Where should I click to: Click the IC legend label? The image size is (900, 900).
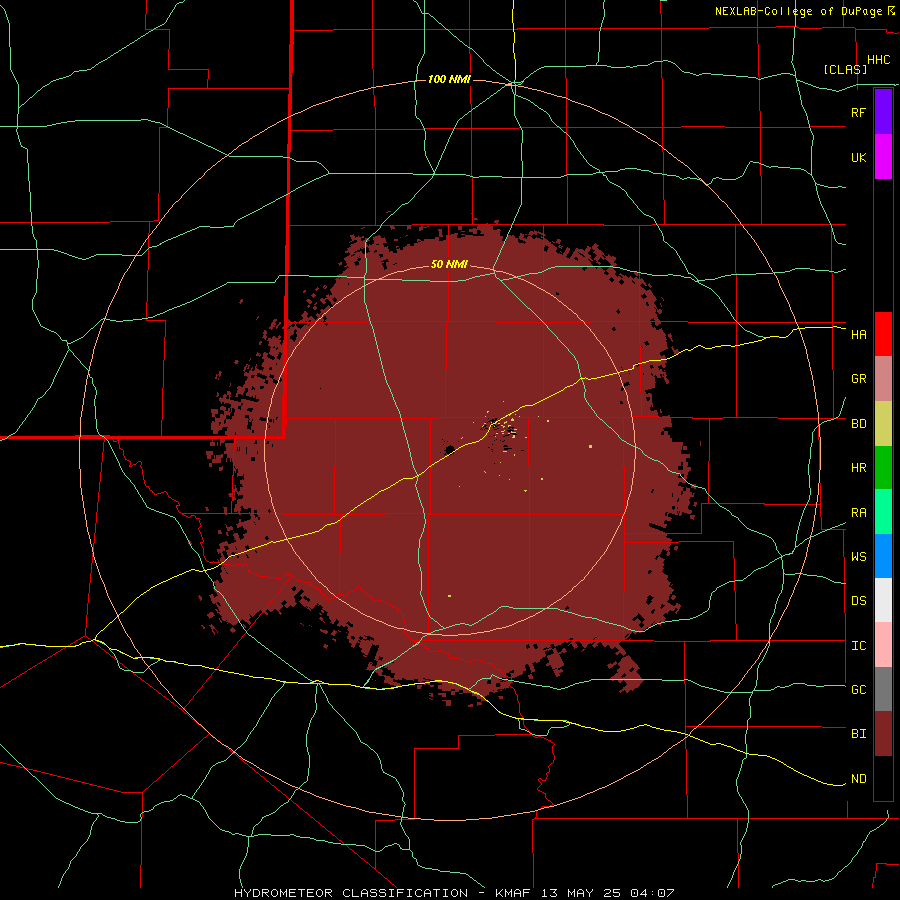tap(858, 646)
